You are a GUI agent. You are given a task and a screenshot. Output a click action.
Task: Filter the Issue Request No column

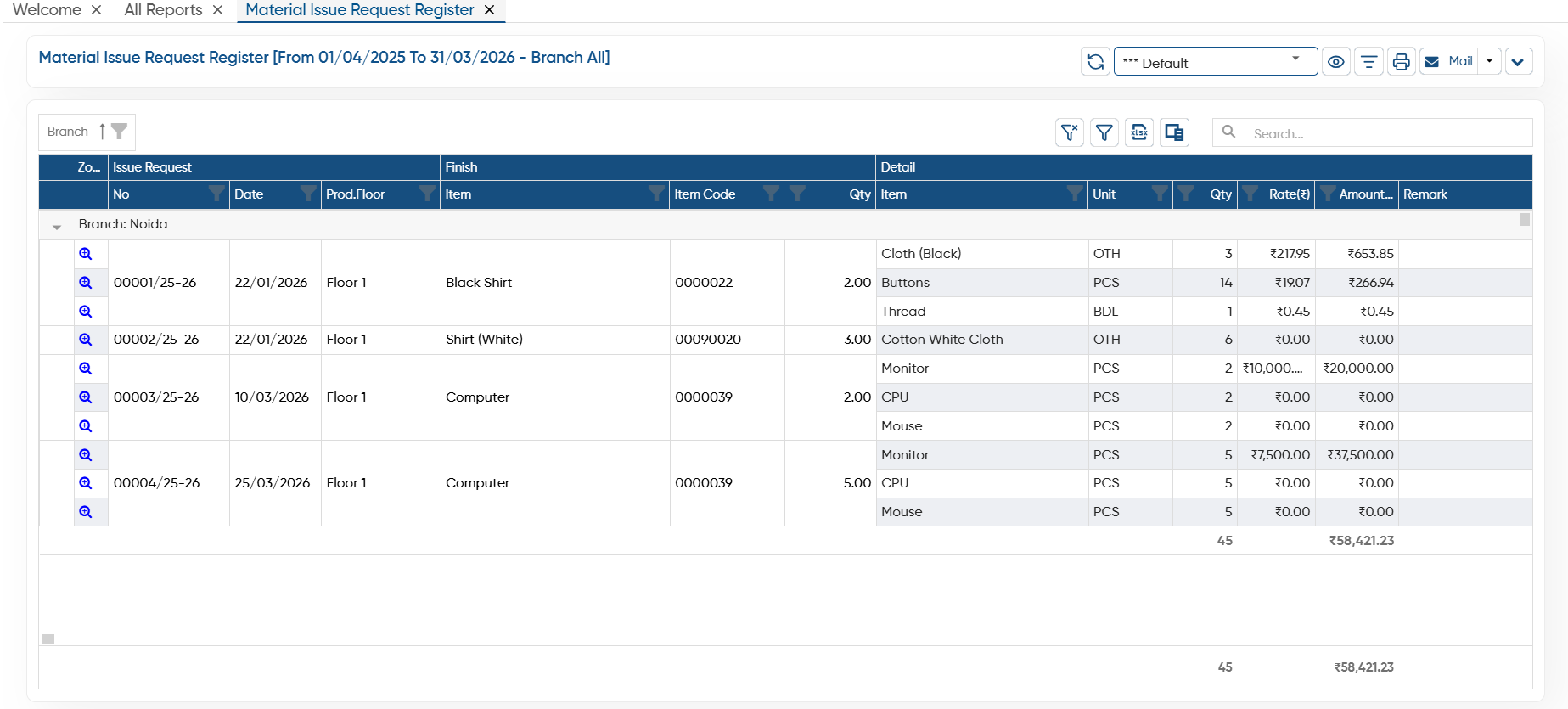click(217, 194)
